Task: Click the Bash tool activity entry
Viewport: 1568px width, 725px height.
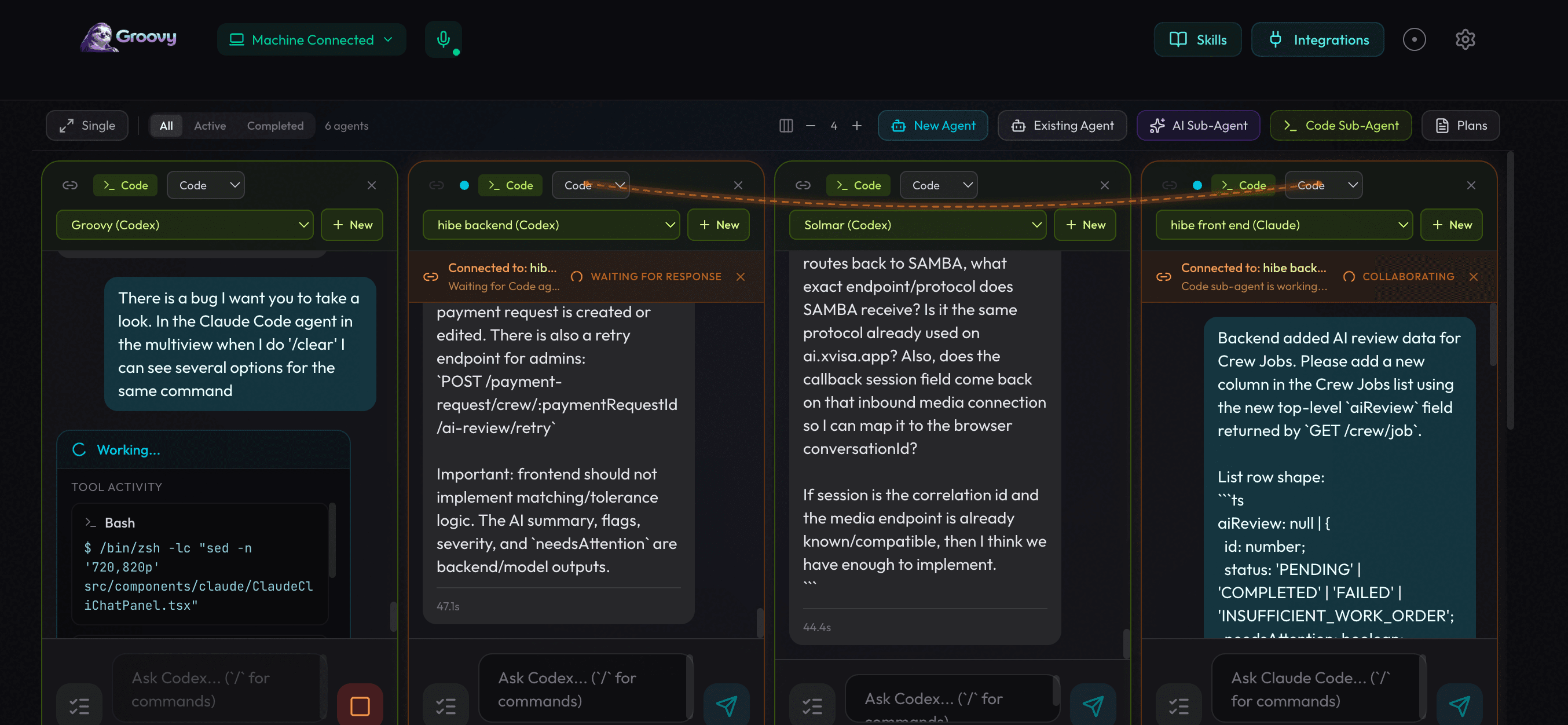Action: [200, 563]
